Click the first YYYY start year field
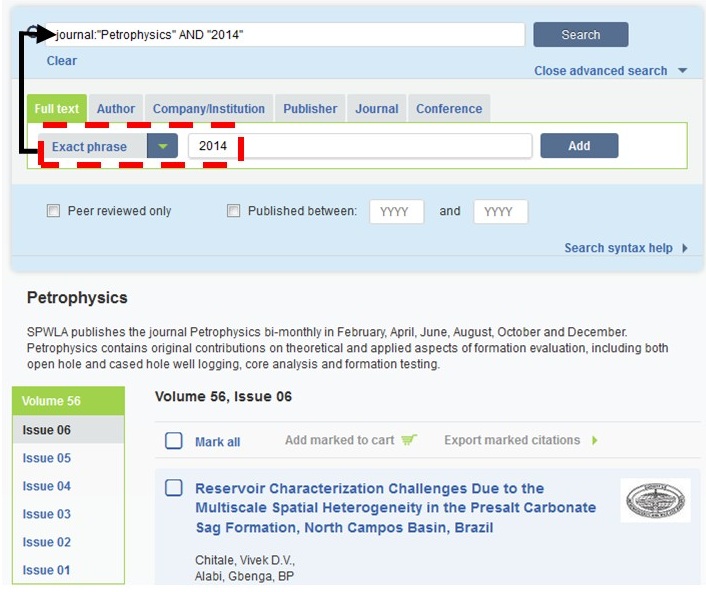The width and height of the screenshot is (706, 592). pos(396,212)
